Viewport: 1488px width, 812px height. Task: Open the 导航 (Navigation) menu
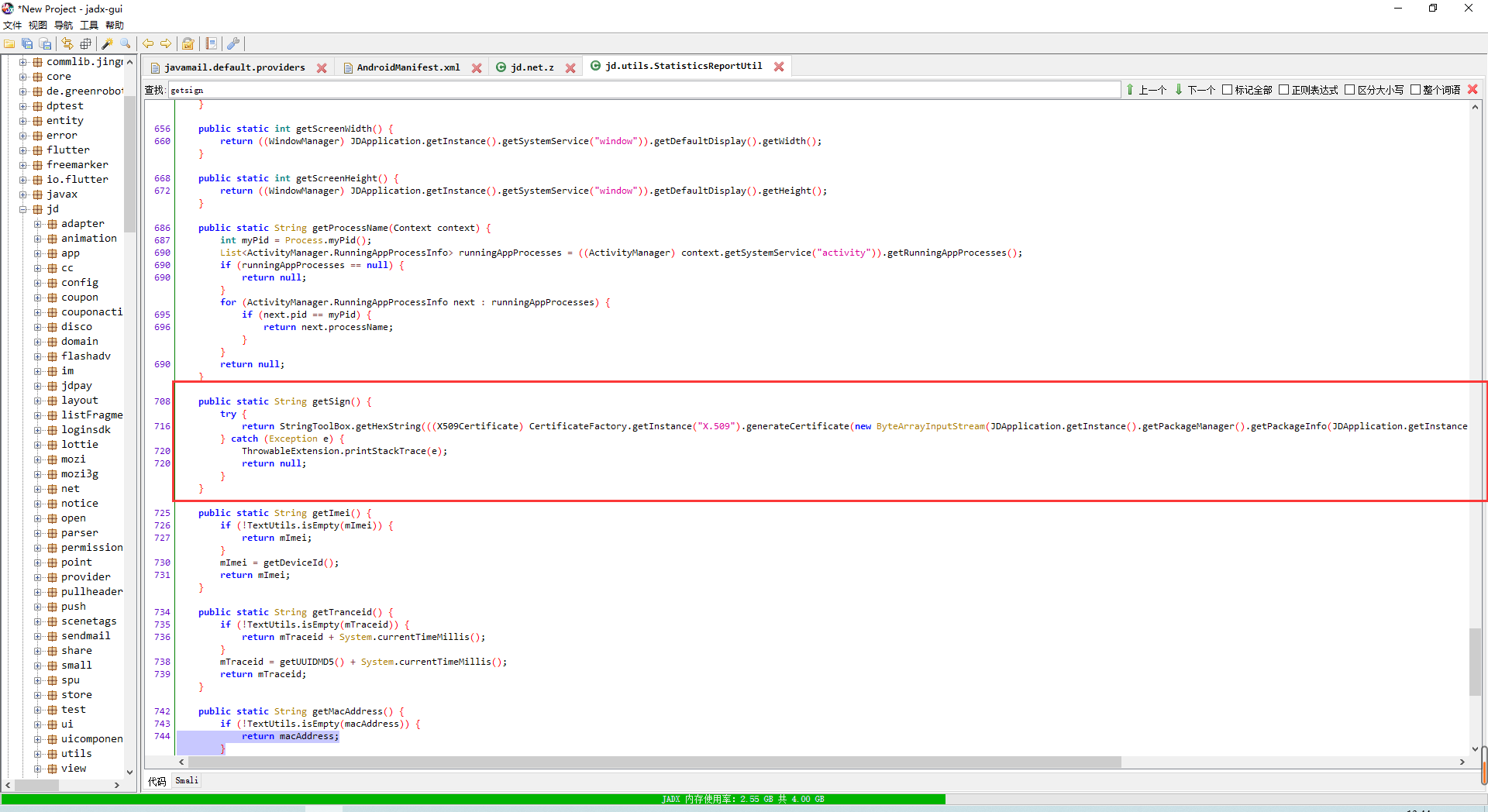tap(64, 26)
